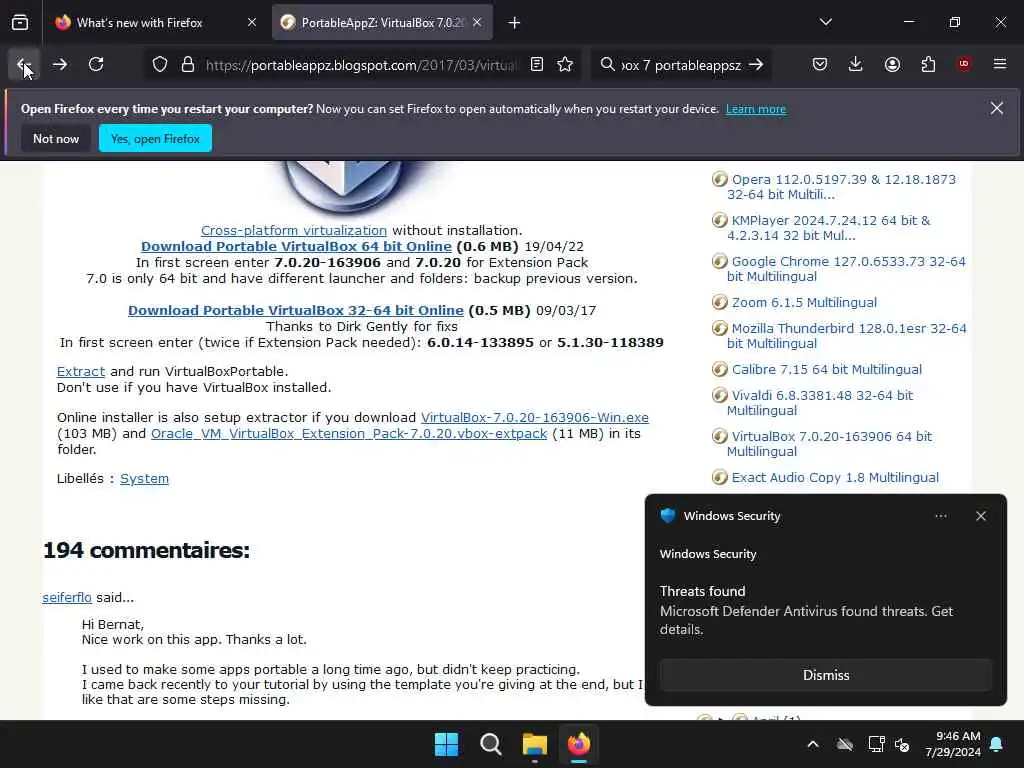
Task: Submit search with arrow icon
Action: pyautogui.click(x=756, y=65)
